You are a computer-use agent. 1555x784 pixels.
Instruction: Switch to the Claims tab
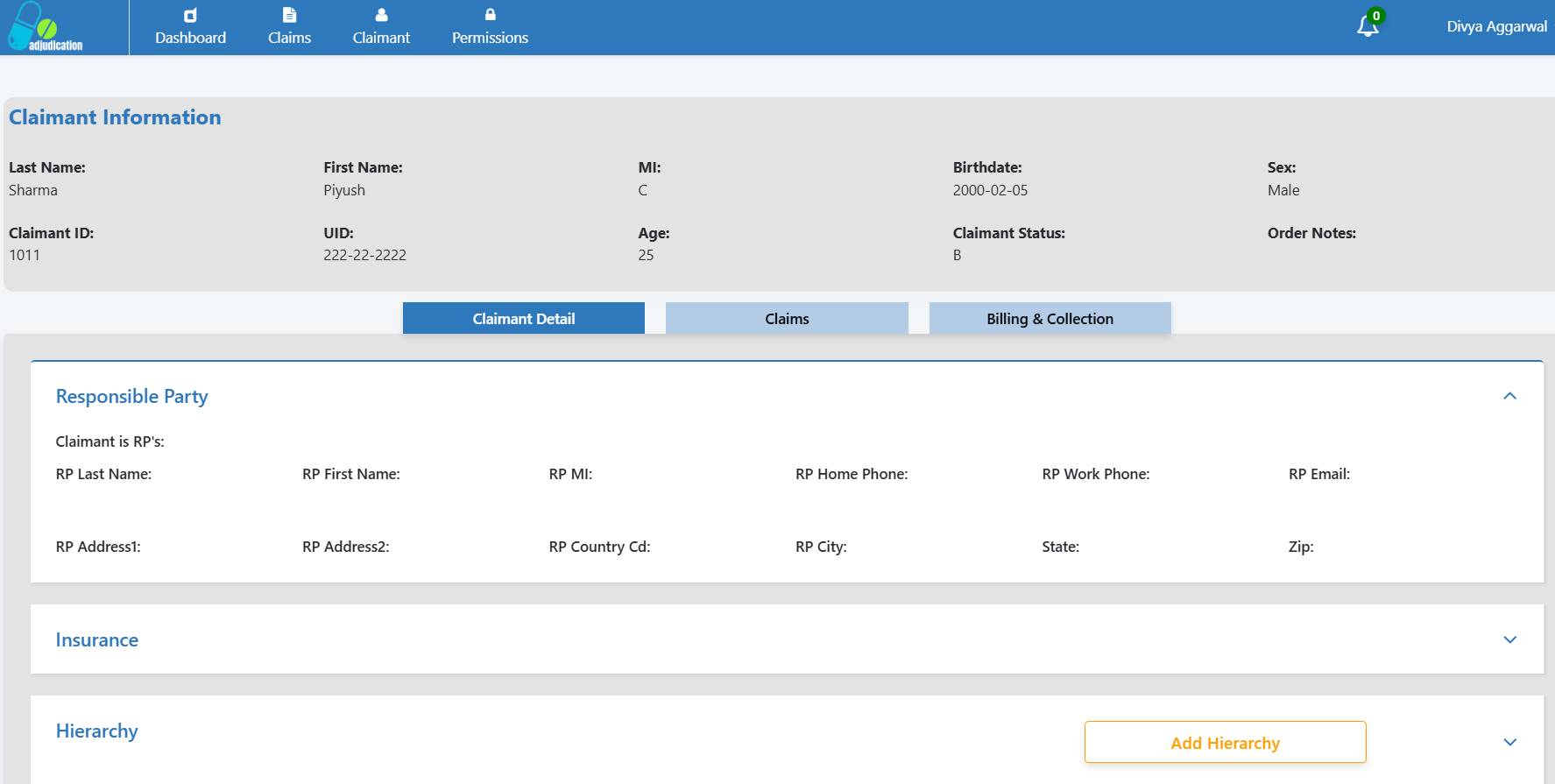[x=787, y=319]
